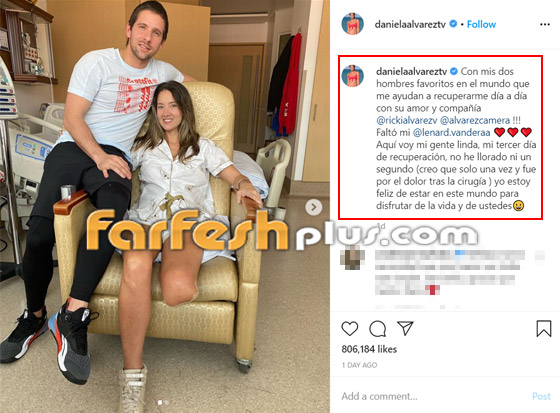Open the danielaalvareztv header profile picture
The width and height of the screenshot is (560, 413).
[352, 24]
